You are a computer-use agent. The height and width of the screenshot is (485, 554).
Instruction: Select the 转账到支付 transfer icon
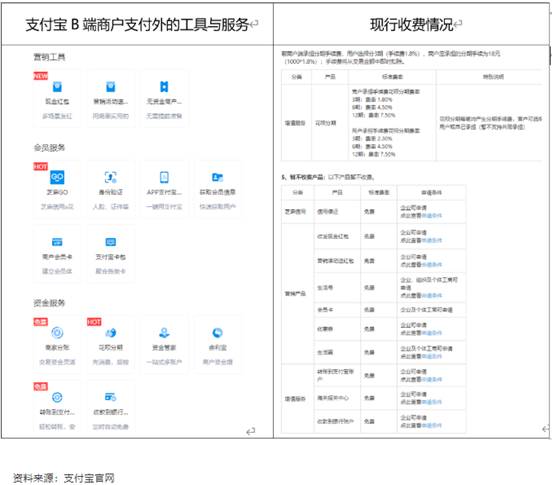point(57,397)
